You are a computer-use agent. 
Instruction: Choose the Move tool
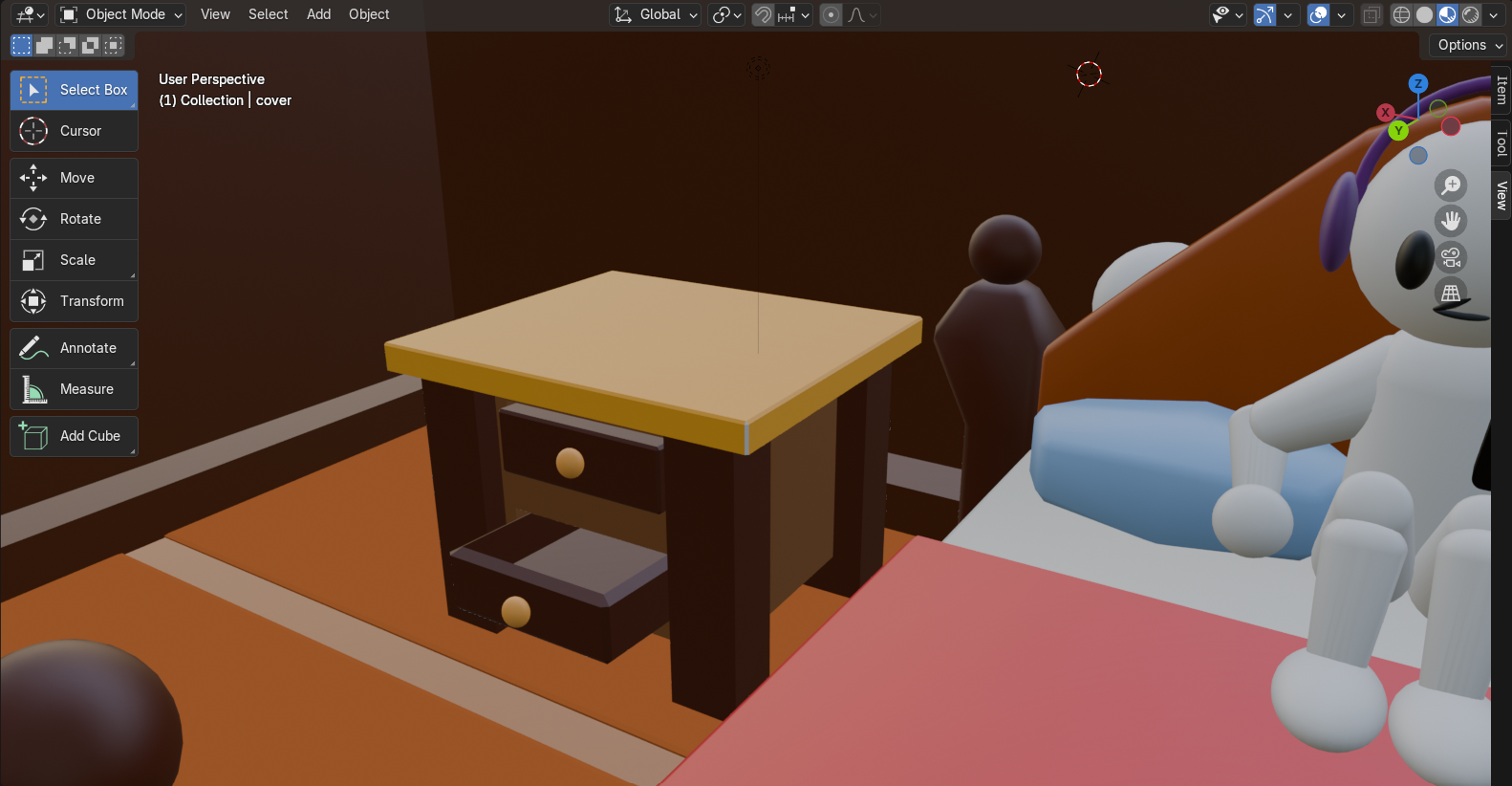click(74, 178)
